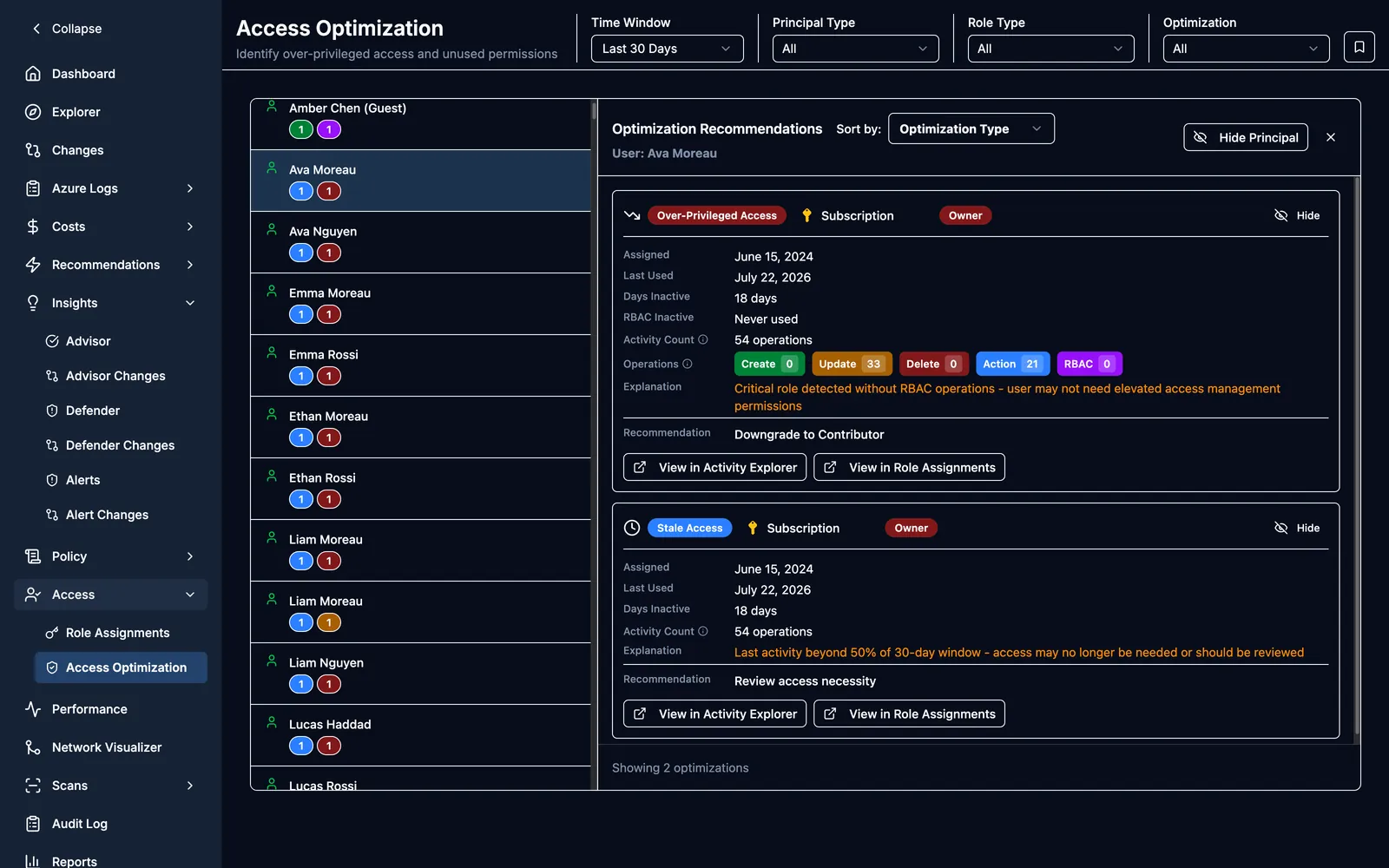The image size is (1389, 868).
Task: Expand the Recommendations sidebar section
Action: [111, 265]
